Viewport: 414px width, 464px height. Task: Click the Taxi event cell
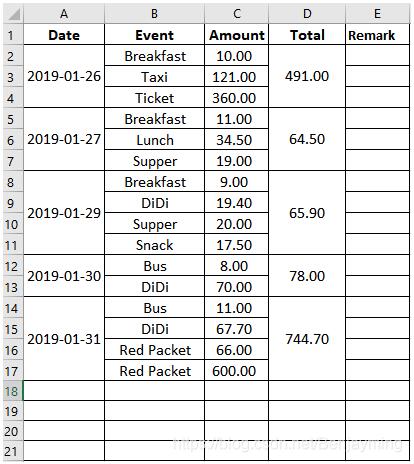pyautogui.click(x=154, y=77)
